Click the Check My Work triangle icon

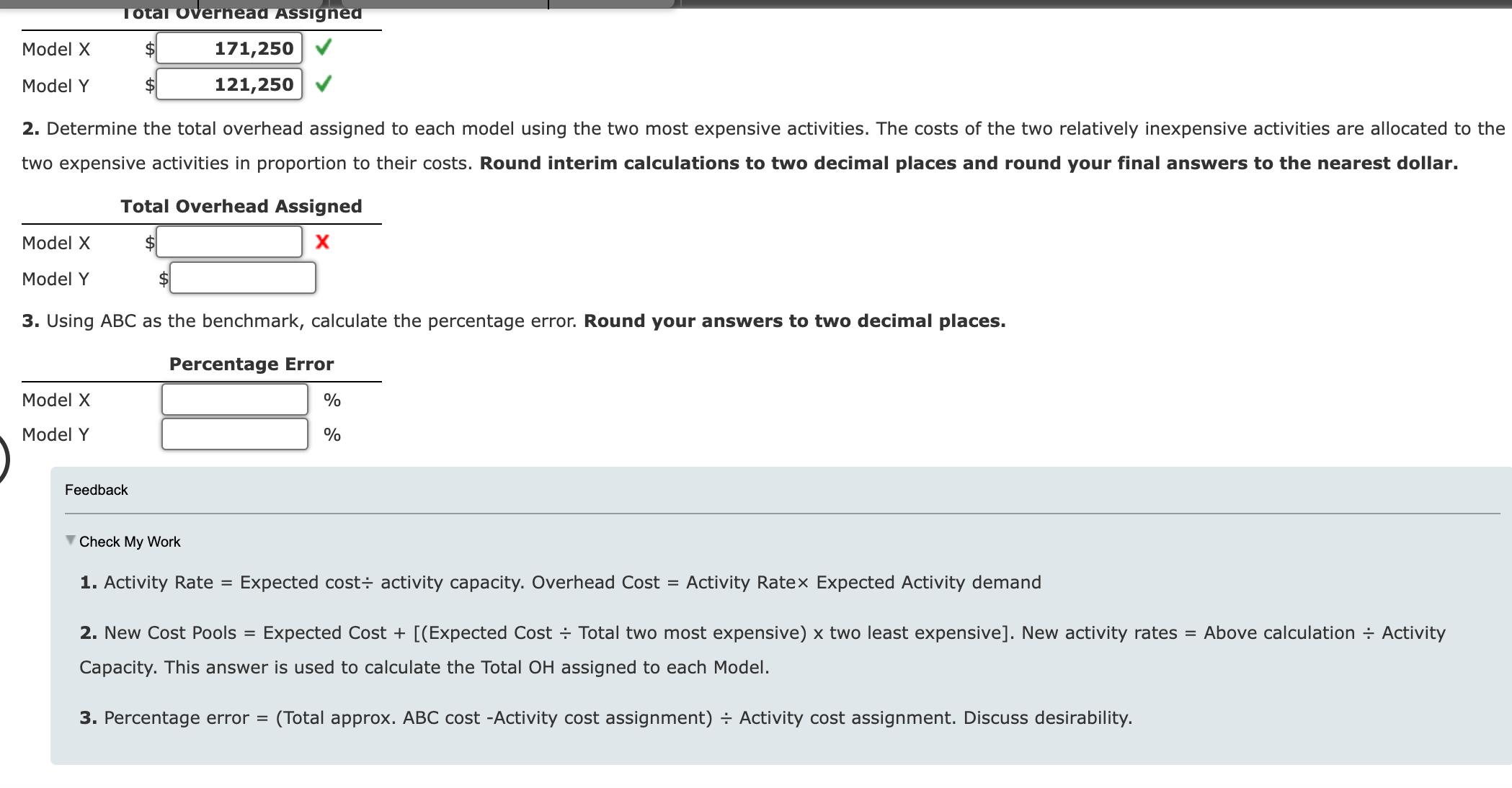coord(68,539)
